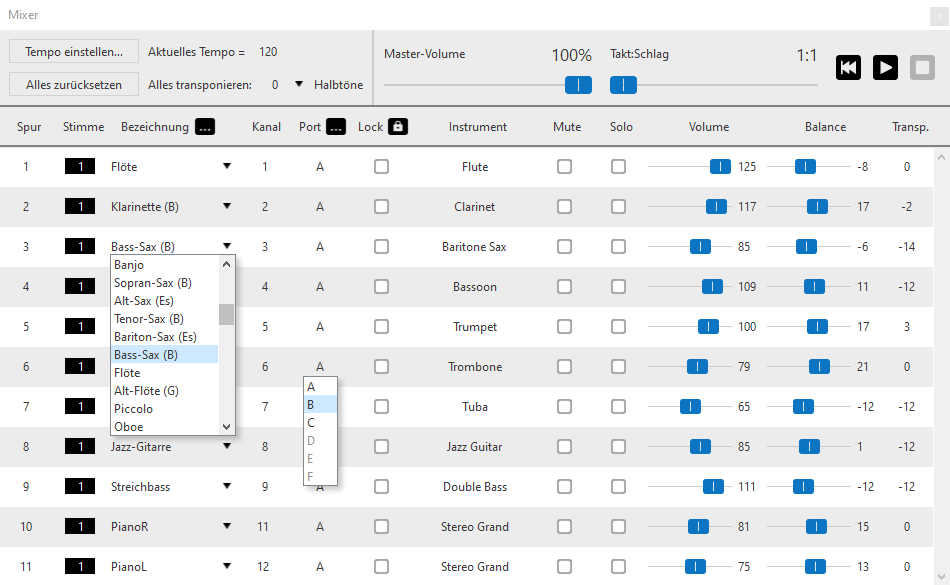Click the ellipsis icon next to Bezeichnung
This screenshot has width=950, height=585.
point(204,127)
